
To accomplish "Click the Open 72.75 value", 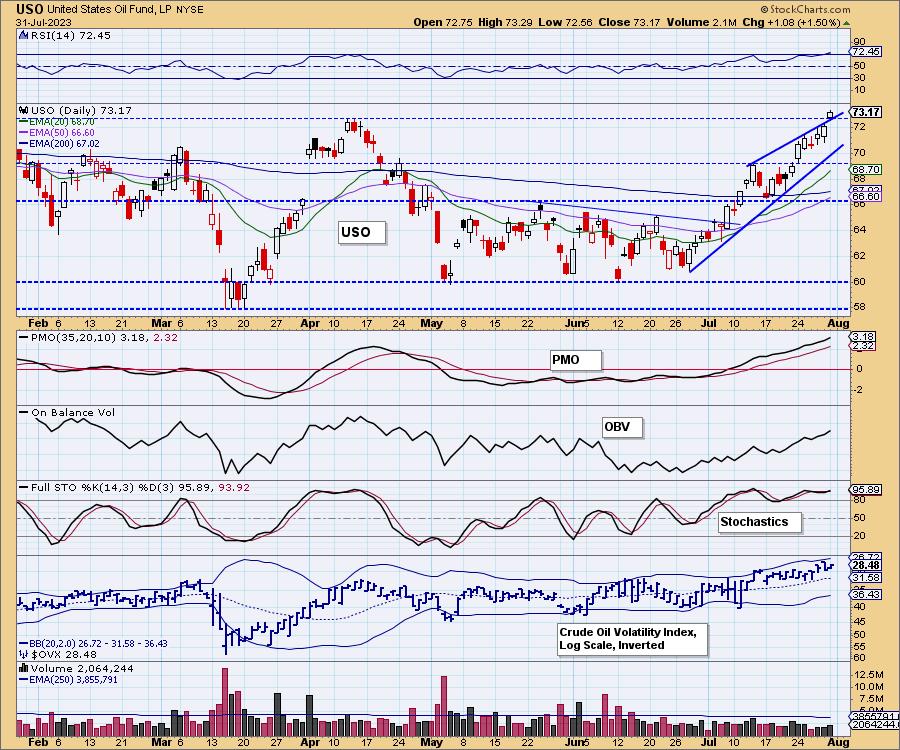I will [443, 22].
